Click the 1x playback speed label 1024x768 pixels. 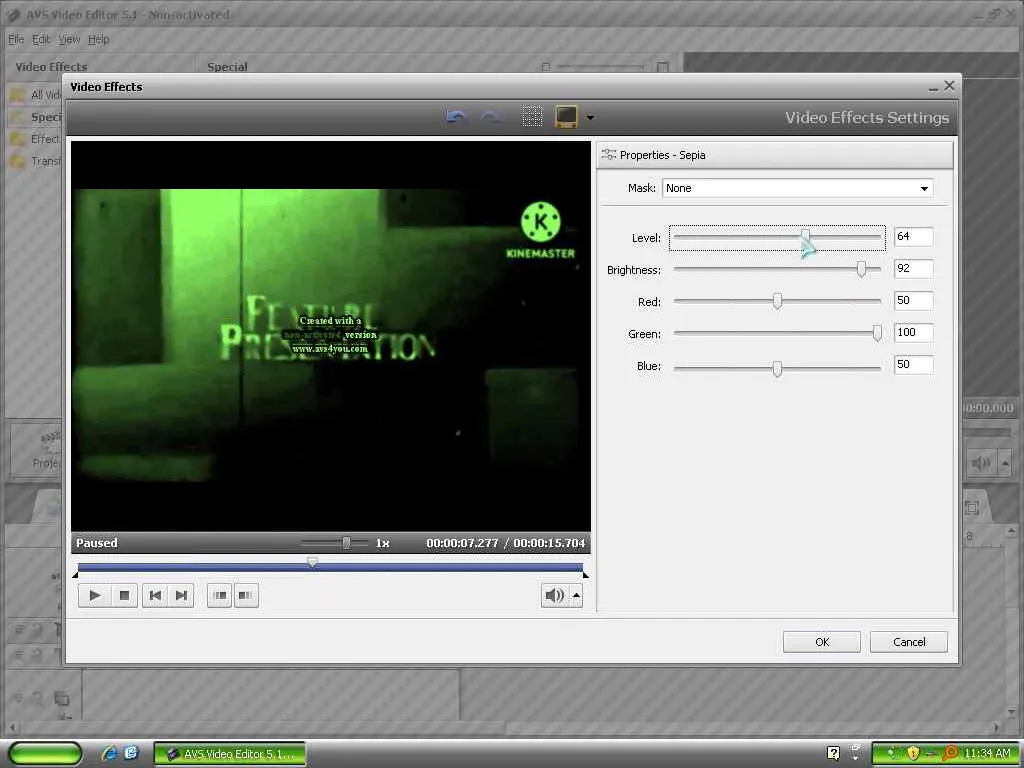click(383, 543)
